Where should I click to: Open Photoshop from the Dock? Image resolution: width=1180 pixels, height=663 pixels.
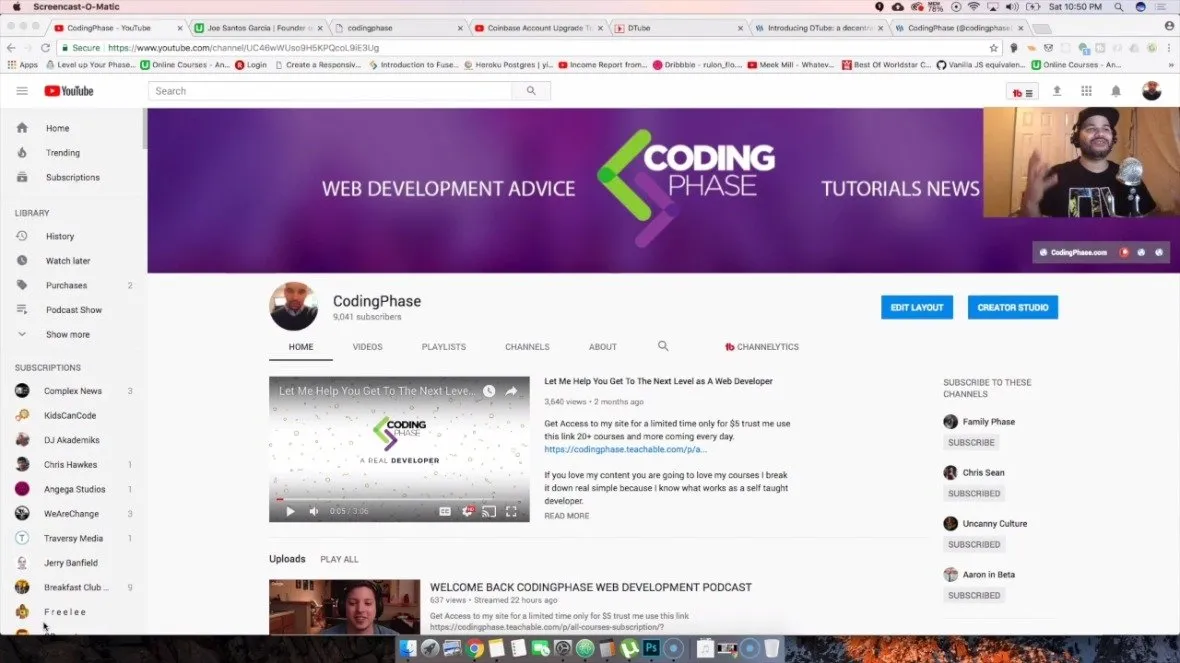(x=652, y=648)
